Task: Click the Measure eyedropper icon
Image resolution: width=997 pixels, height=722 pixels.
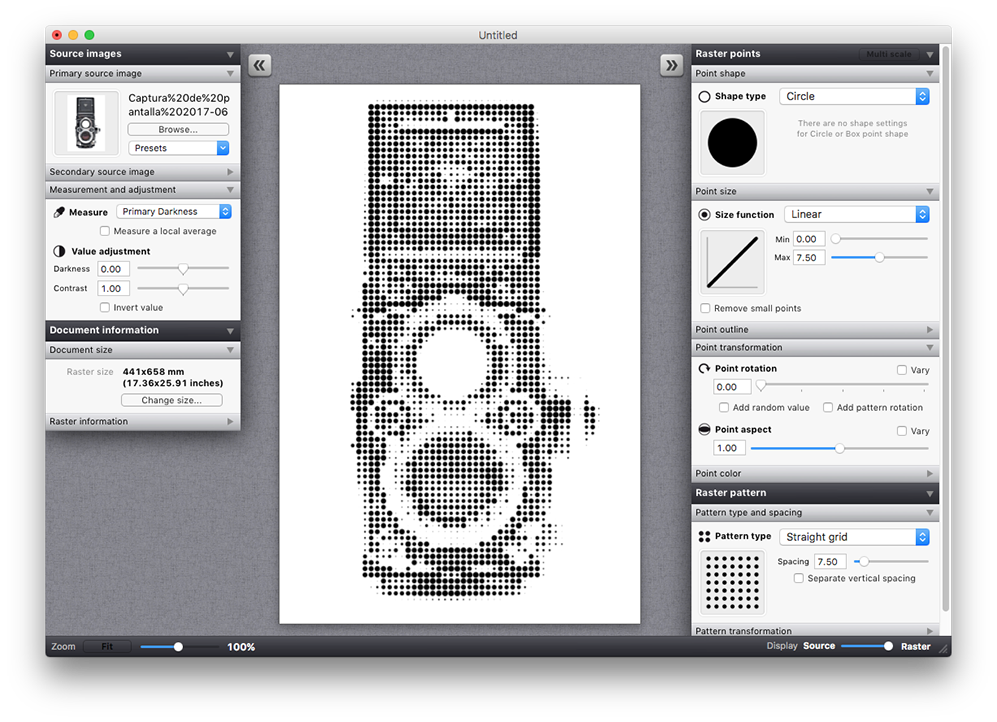Action: [59, 212]
